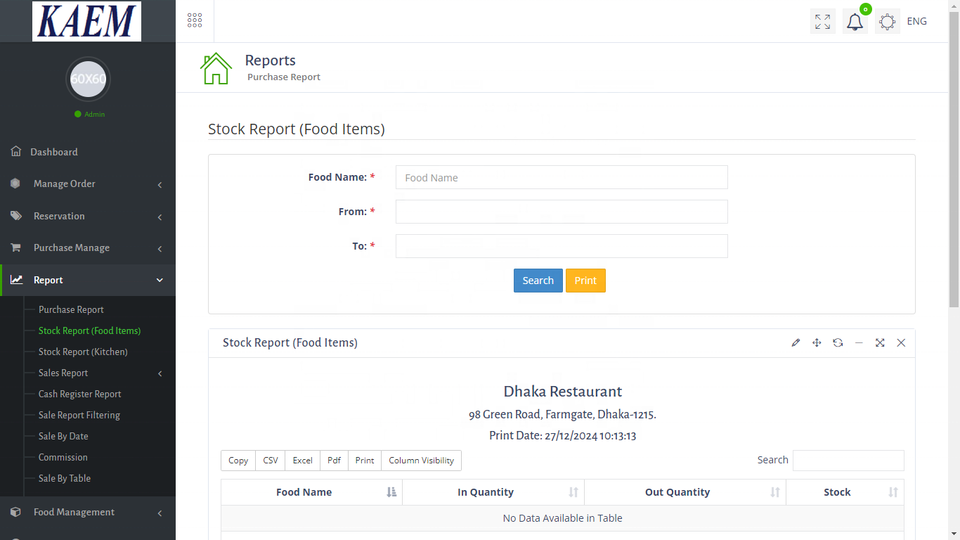
Task: Click the move icon on Stock Report panel
Action: [817, 343]
